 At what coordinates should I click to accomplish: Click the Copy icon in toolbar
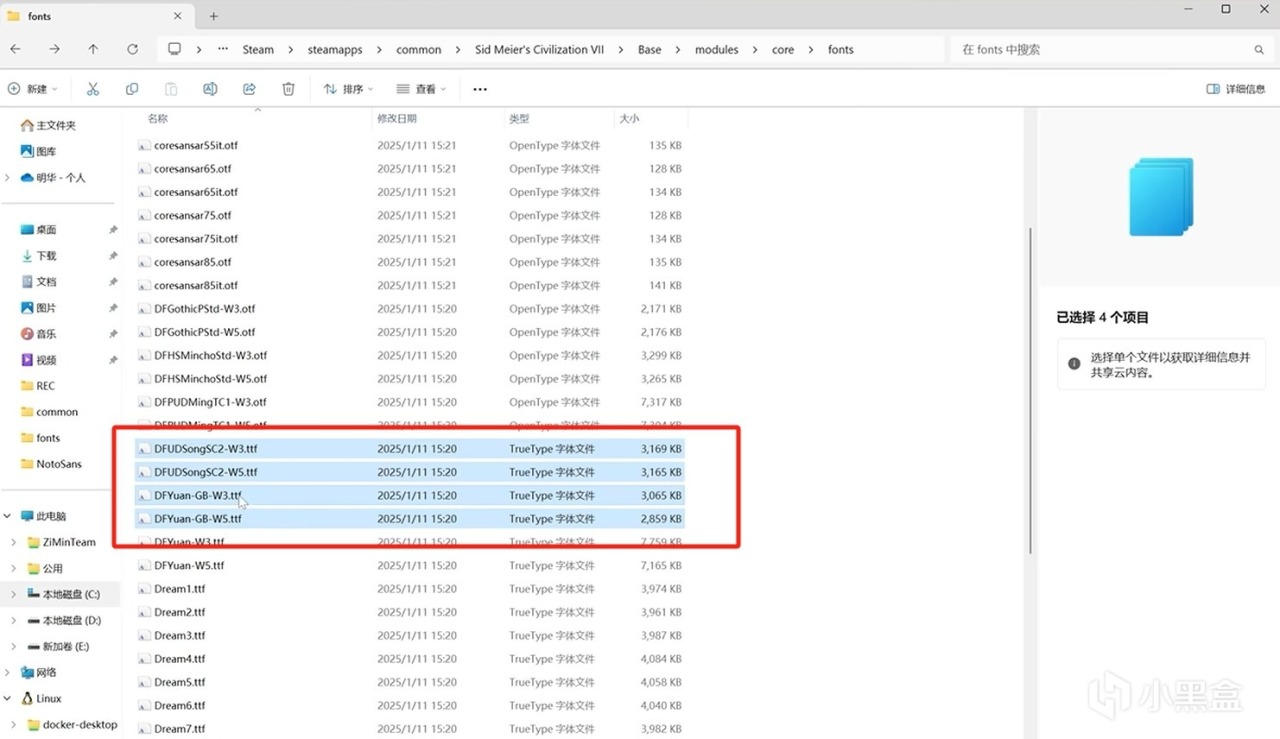tap(132, 89)
